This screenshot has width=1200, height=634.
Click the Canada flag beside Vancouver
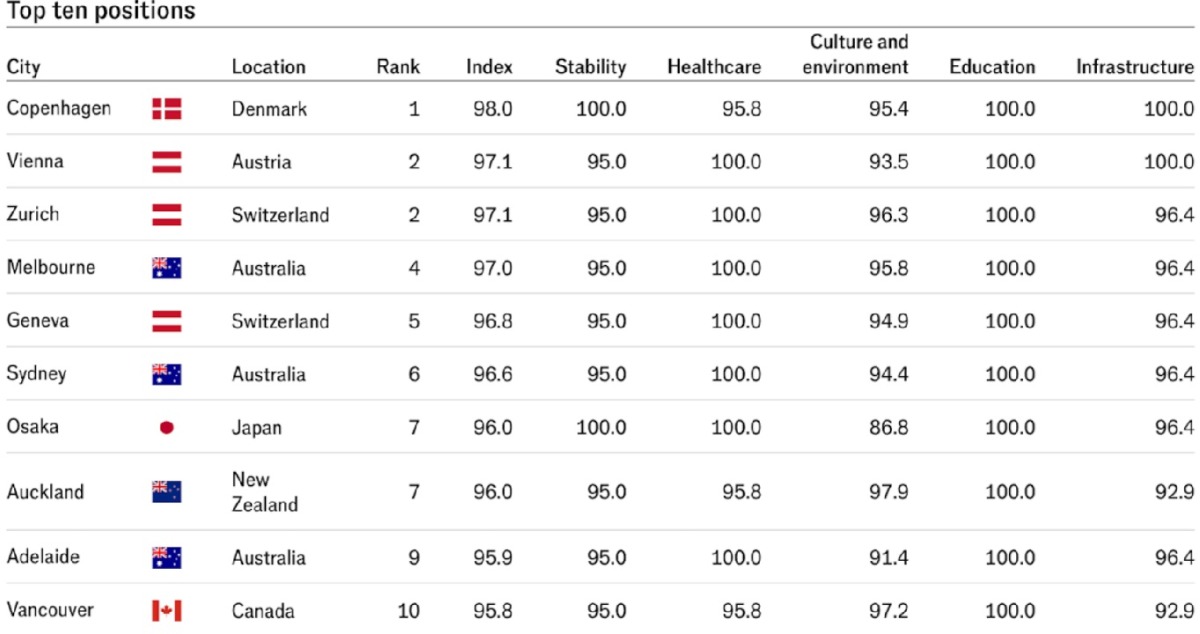tap(167, 610)
